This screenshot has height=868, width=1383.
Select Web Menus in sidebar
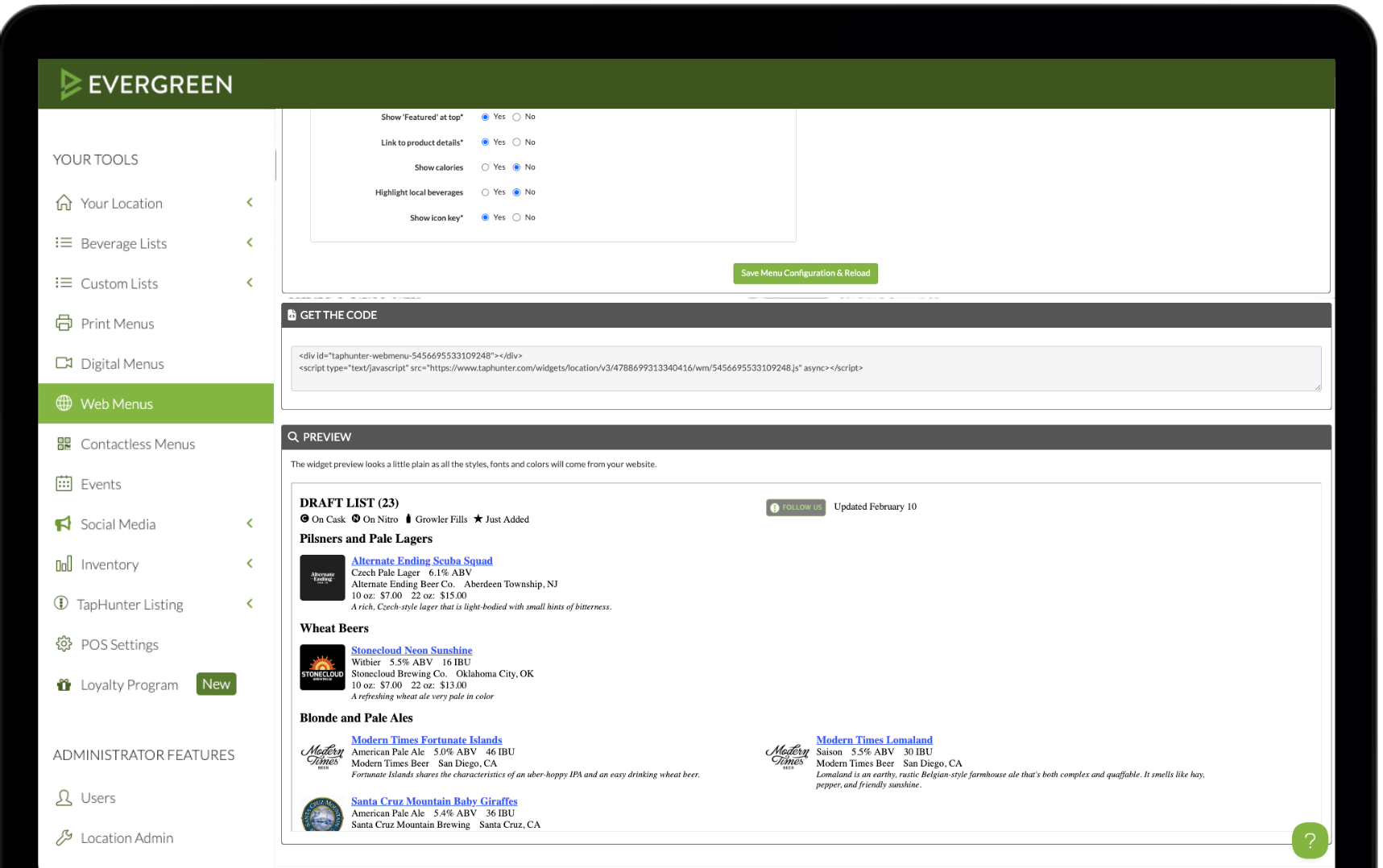click(x=117, y=404)
